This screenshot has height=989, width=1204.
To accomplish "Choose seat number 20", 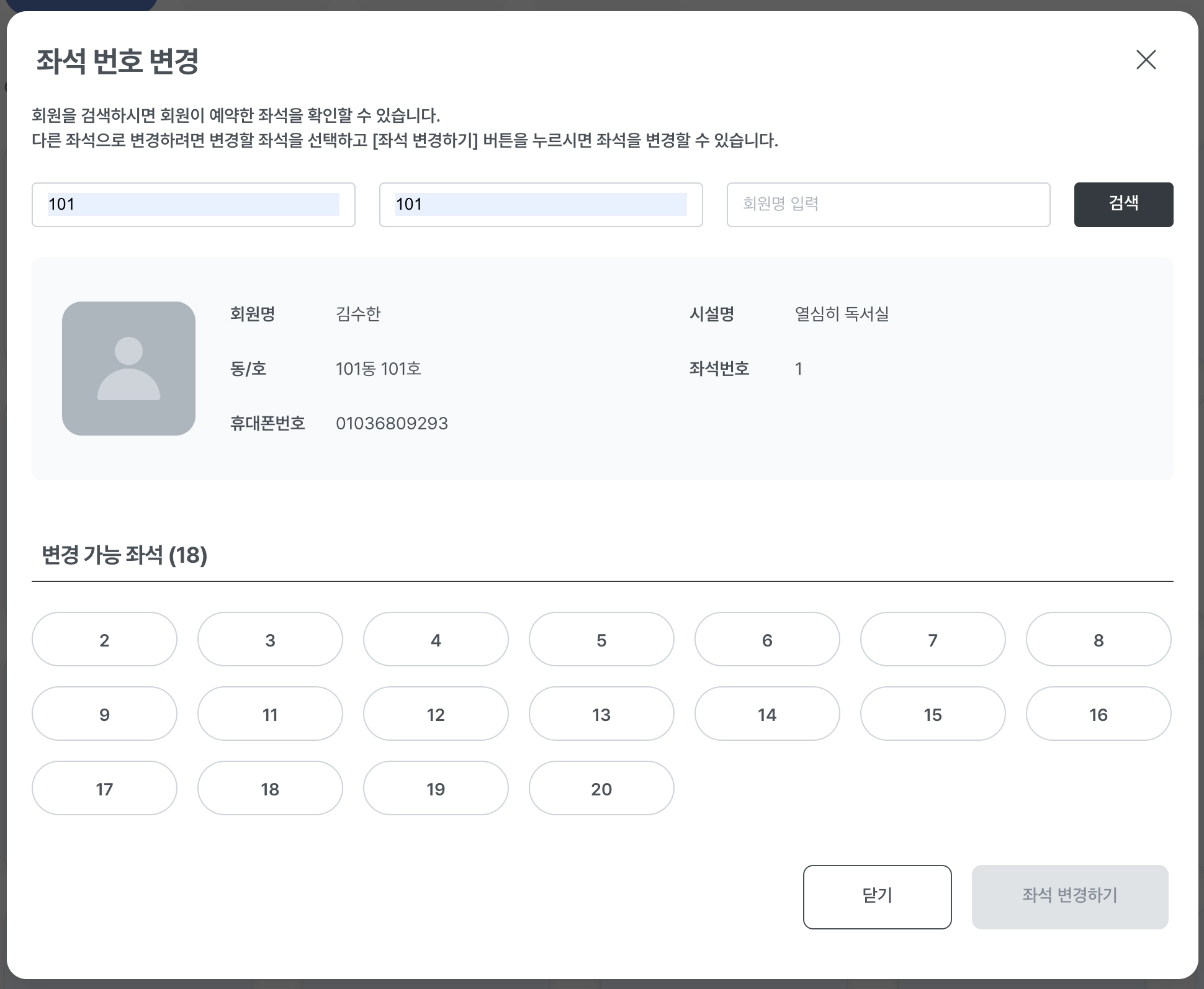I will 601,789.
